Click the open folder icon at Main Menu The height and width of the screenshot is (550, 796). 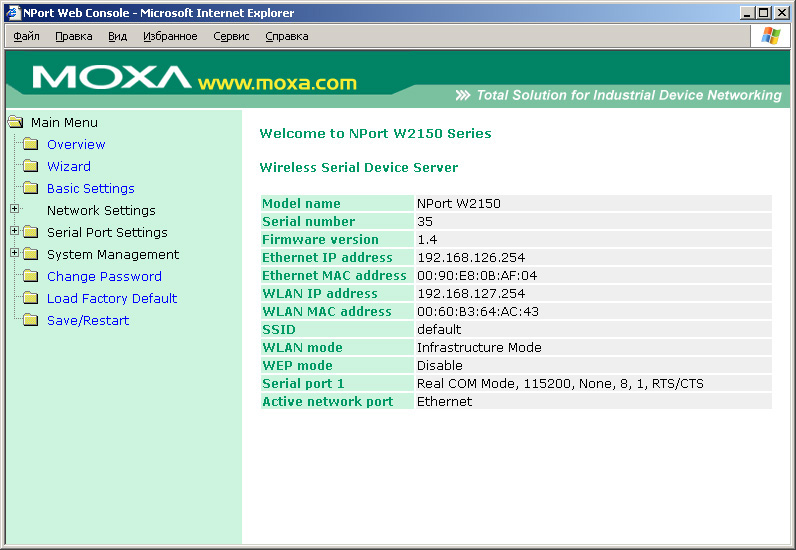tap(15, 123)
